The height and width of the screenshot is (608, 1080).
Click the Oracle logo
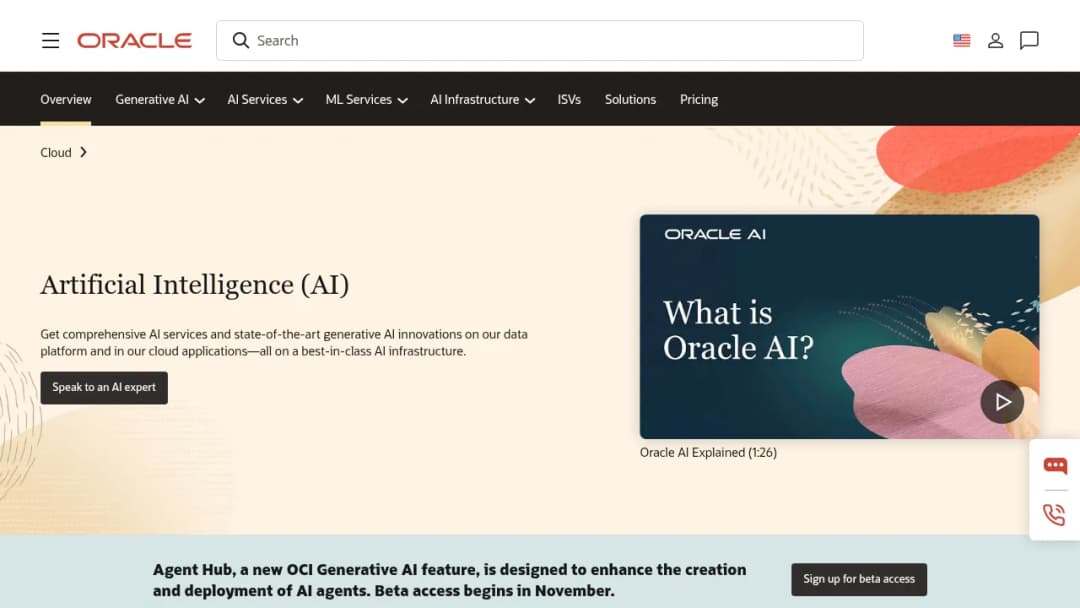point(134,41)
